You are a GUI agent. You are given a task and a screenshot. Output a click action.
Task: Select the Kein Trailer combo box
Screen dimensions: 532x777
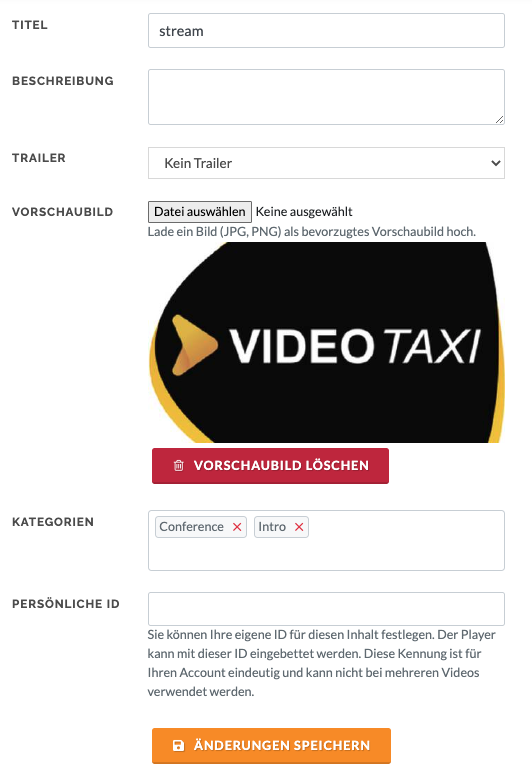[326, 163]
